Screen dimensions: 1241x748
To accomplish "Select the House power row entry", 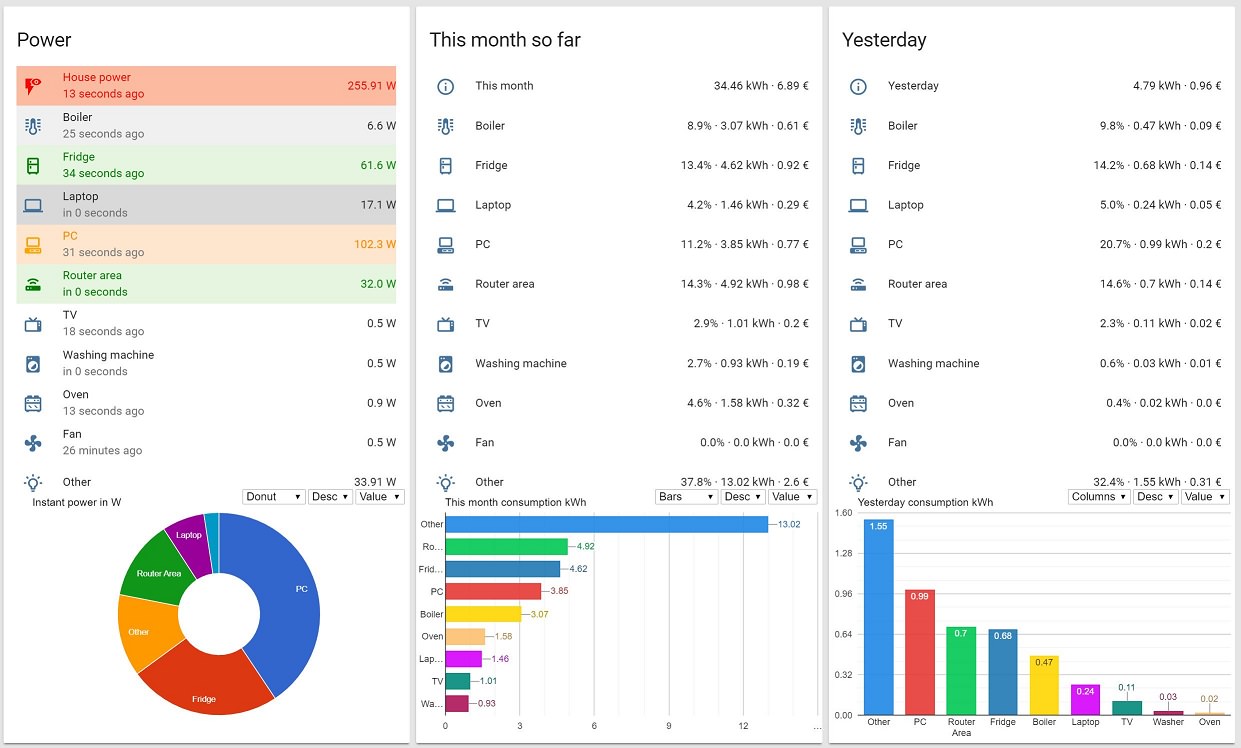I will point(200,85).
